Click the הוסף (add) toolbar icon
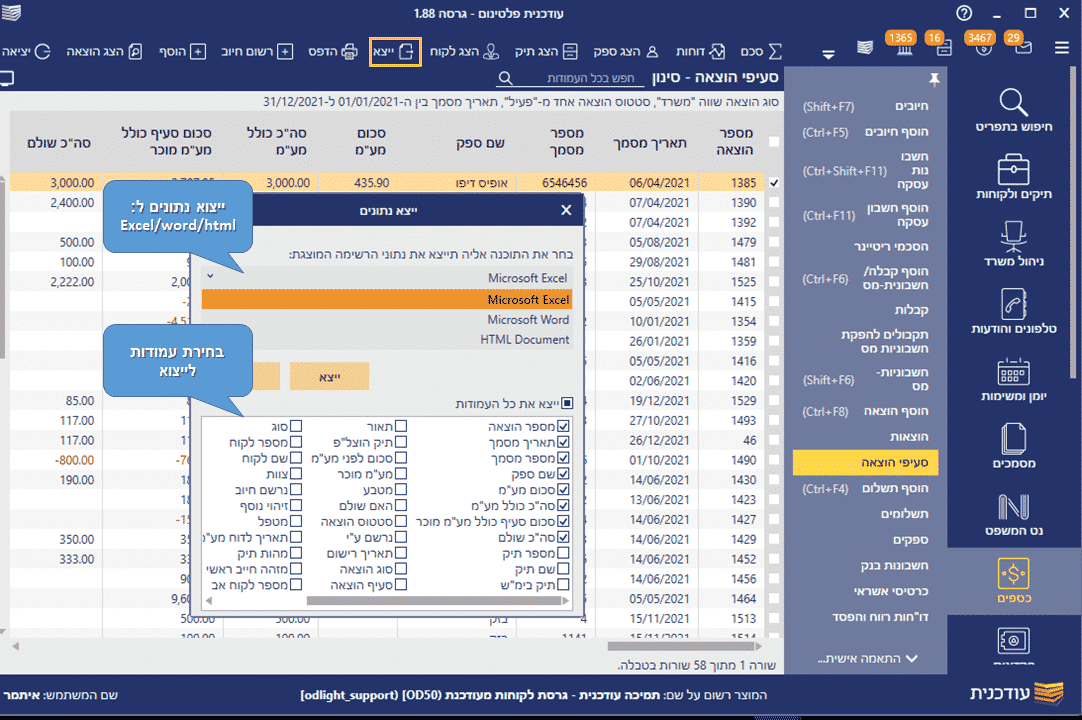 tap(182, 52)
